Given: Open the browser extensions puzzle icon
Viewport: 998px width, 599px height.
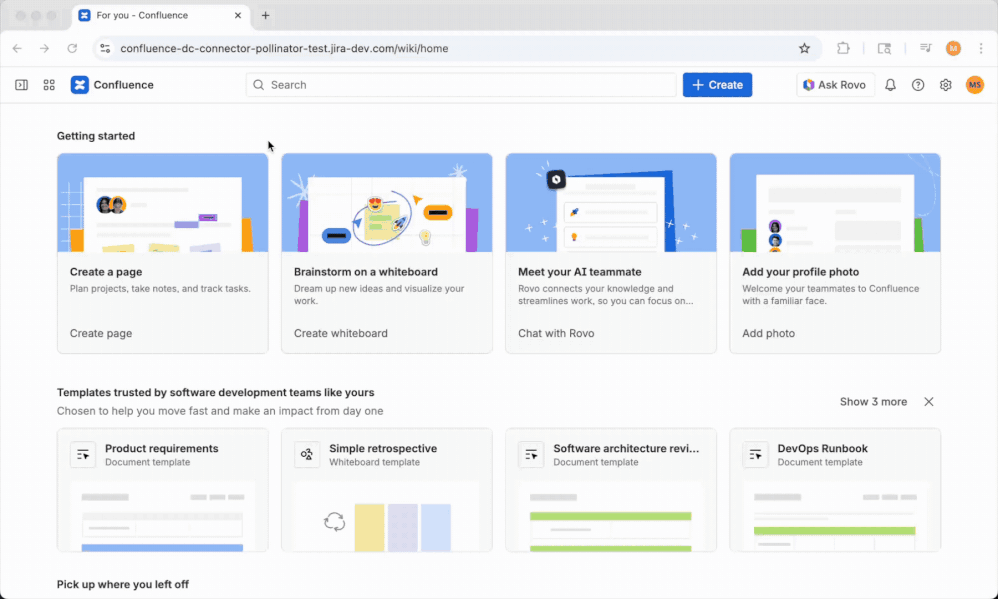Looking at the screenshot, I should [843, 48].
